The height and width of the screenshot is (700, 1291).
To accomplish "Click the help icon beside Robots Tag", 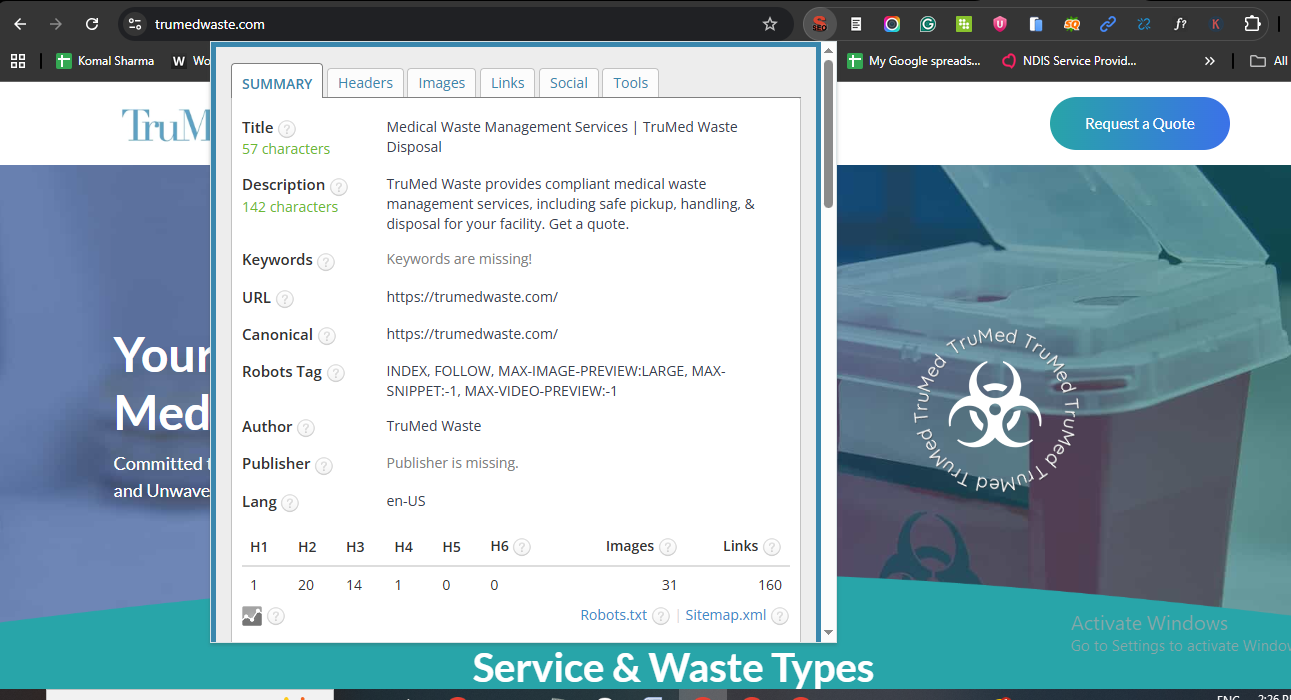I will tap(336, 373).
